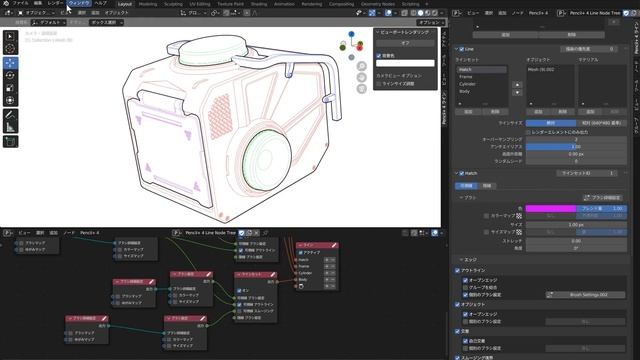The image size is (640, 360).
Task: Move Line Set up with the arrow button
Action: click(x=517, y=85)
